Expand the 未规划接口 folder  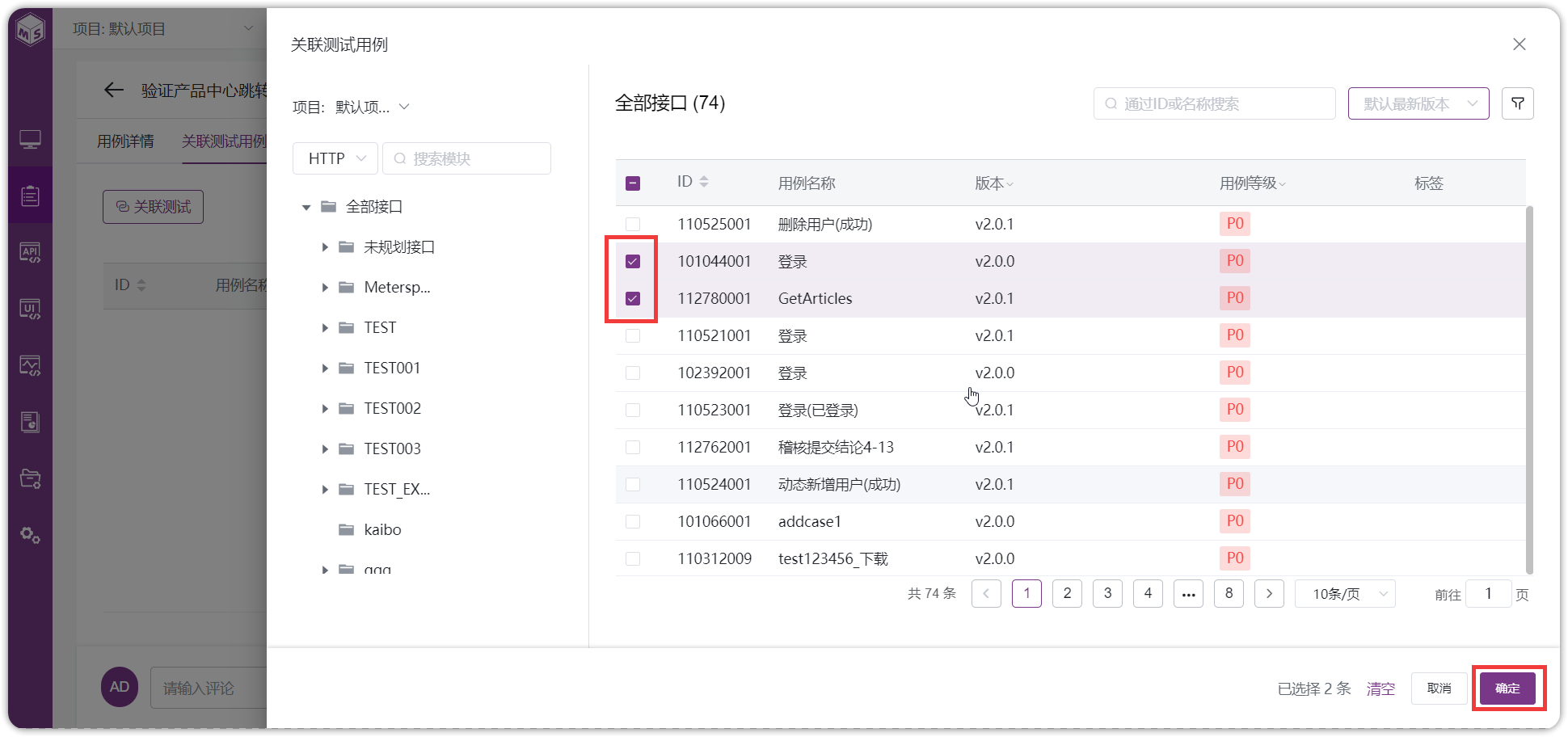(x=325, y=247)
